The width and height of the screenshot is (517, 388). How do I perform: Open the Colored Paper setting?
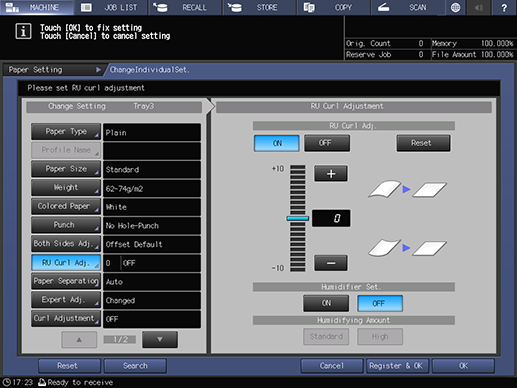coord(66,206)
